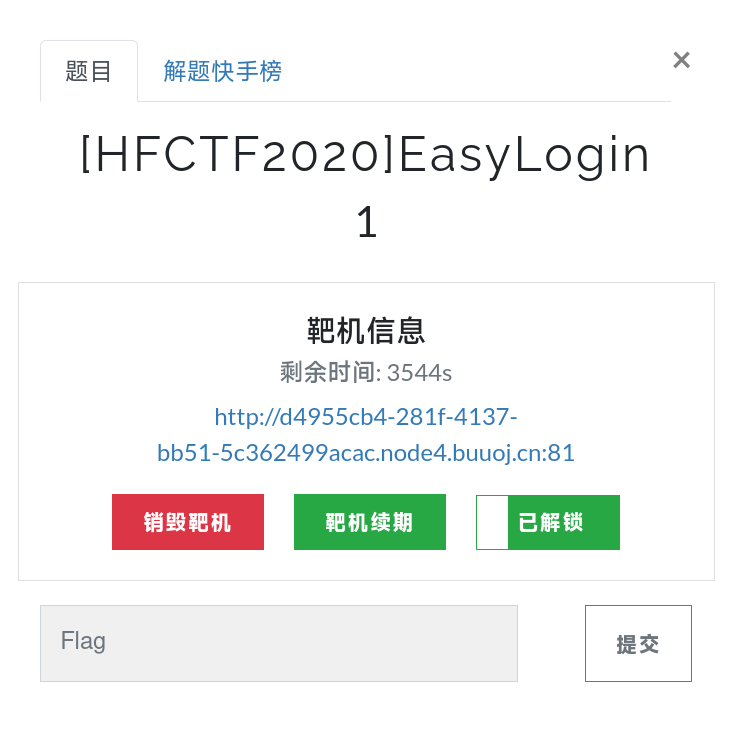Click the Flag input field

(x=279, y=643)
